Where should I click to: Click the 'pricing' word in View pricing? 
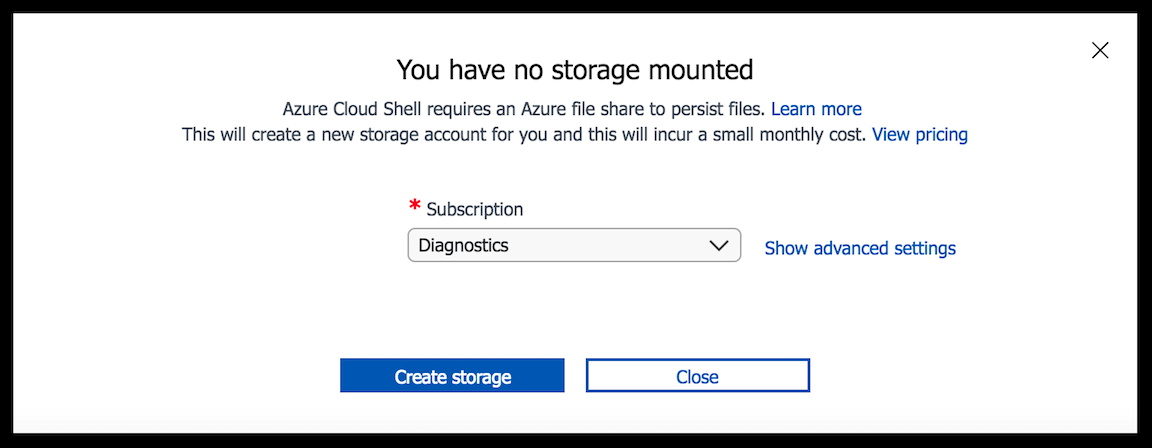(x=942, y=134)
